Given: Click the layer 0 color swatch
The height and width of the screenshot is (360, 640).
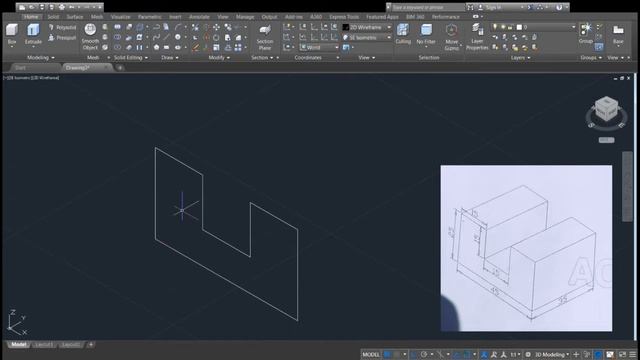Looking at the screenshot, I should click(x=519, y=27).
